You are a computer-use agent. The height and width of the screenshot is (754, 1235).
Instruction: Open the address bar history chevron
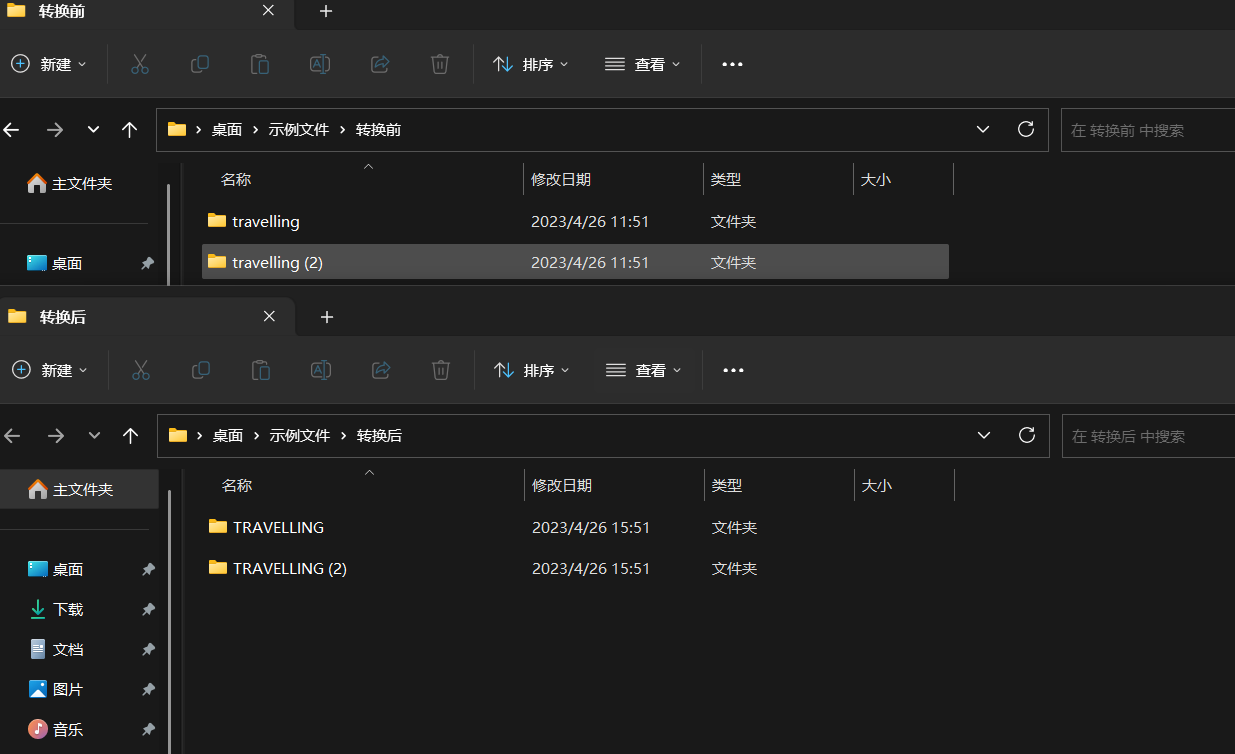(x=982, y=129)
